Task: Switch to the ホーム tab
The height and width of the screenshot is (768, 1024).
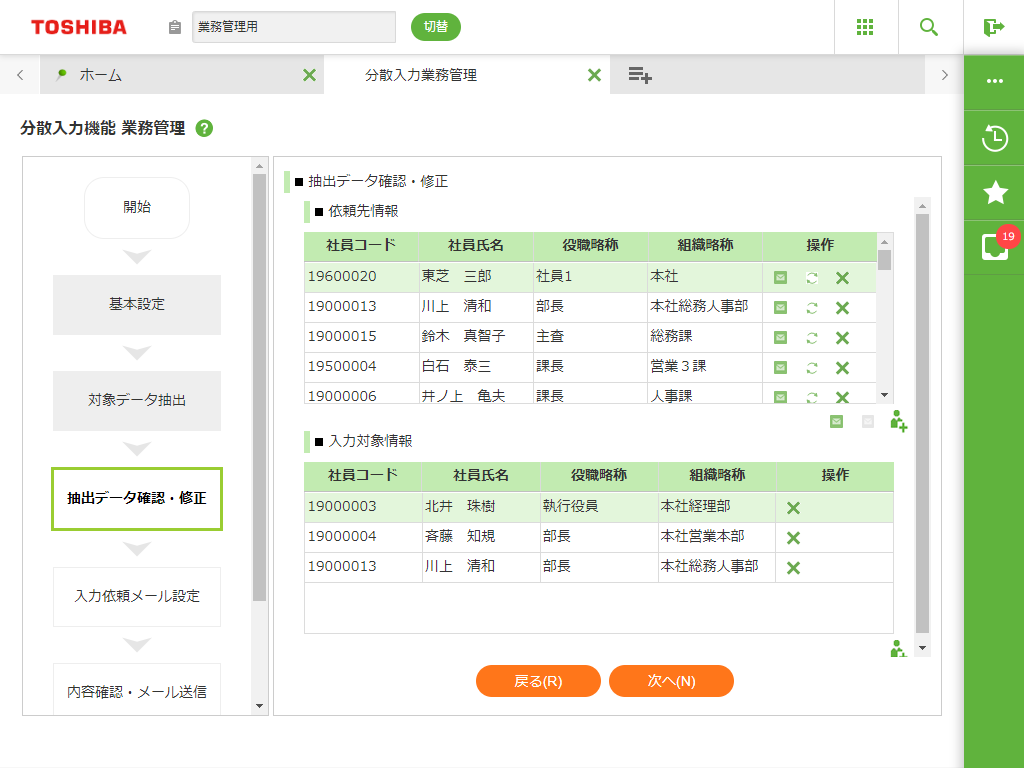Action: [100, 75]
